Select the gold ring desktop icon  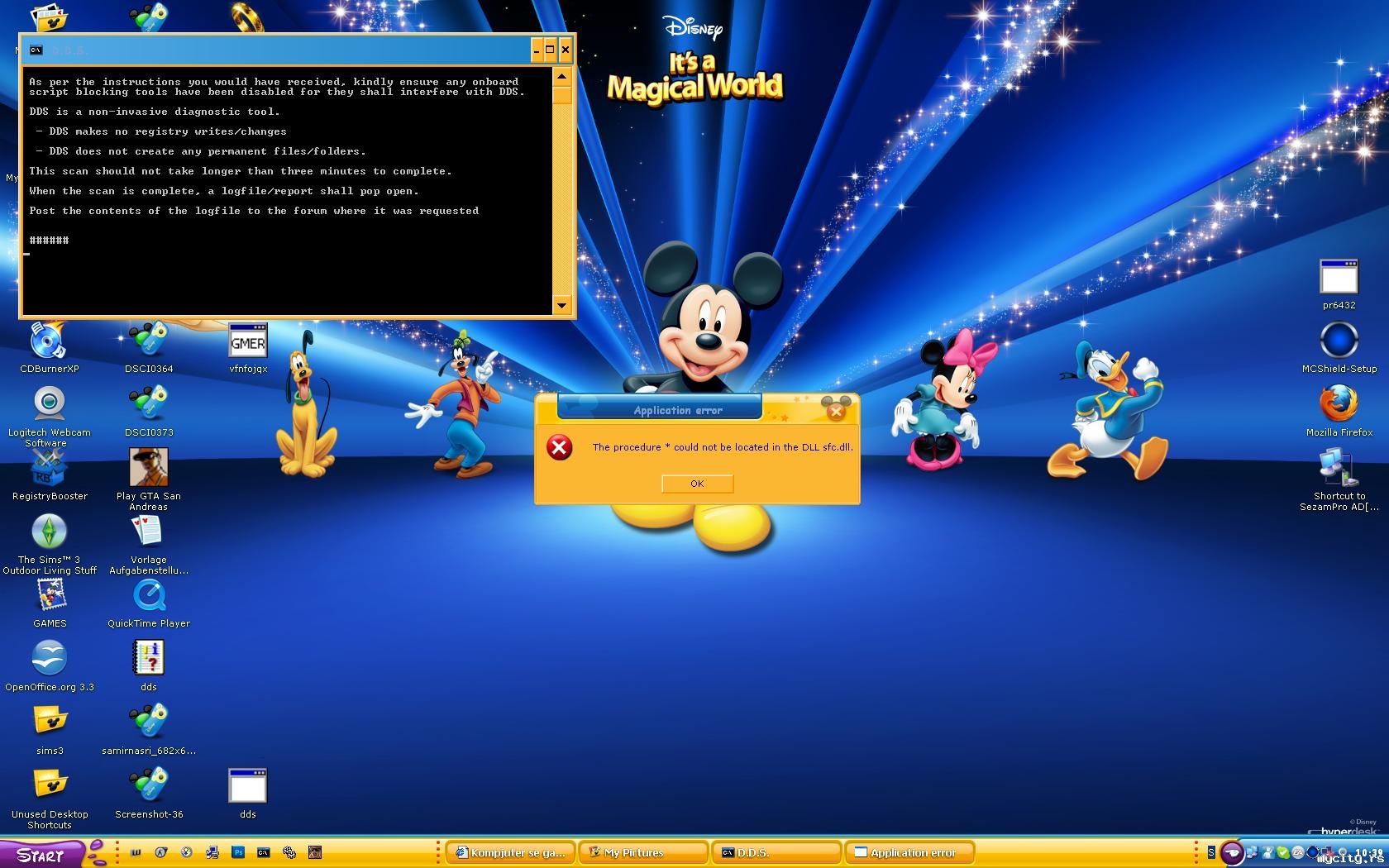[247, 17]
